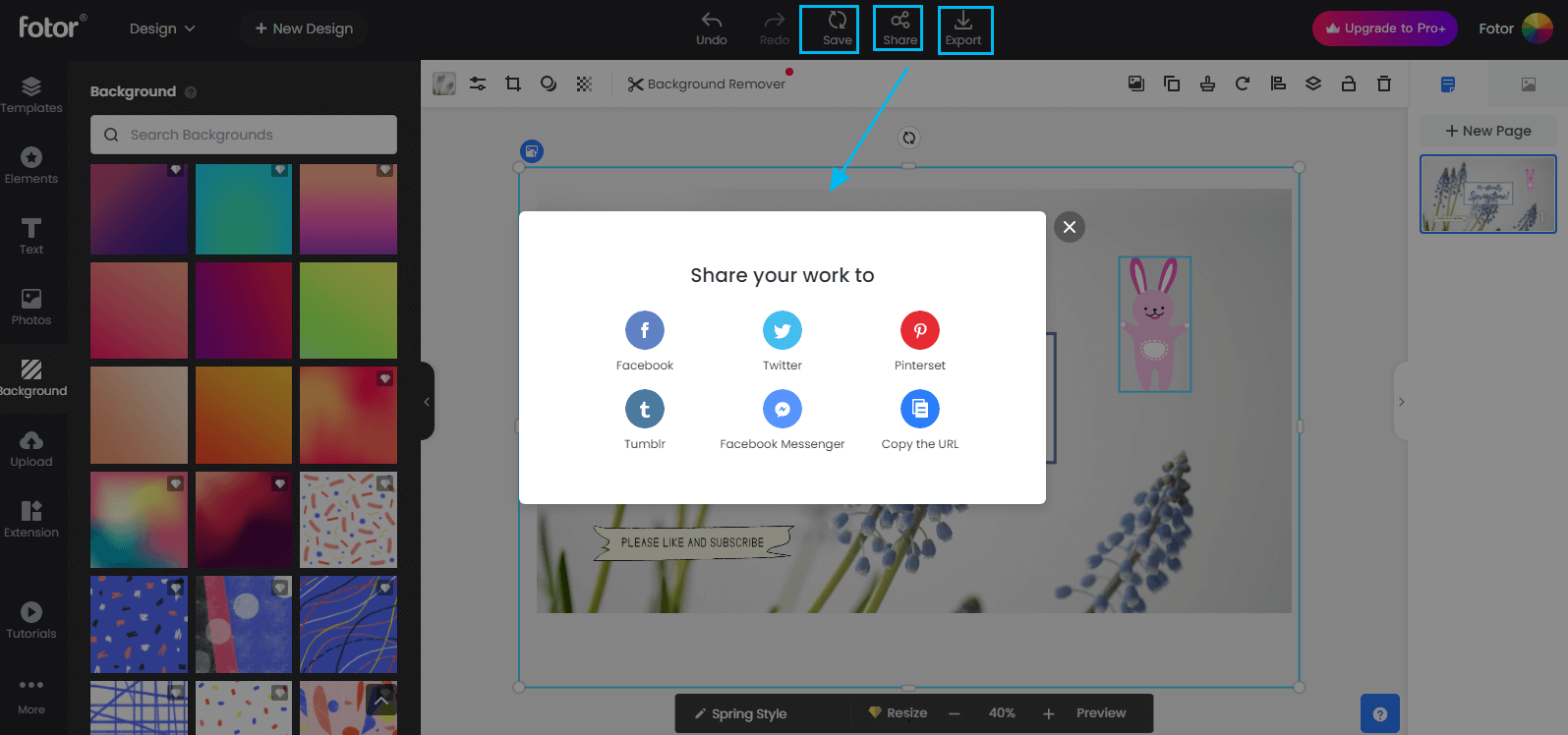Open the Templates panel in sidebar
1568x735 pixels.
tap(31, 95)
